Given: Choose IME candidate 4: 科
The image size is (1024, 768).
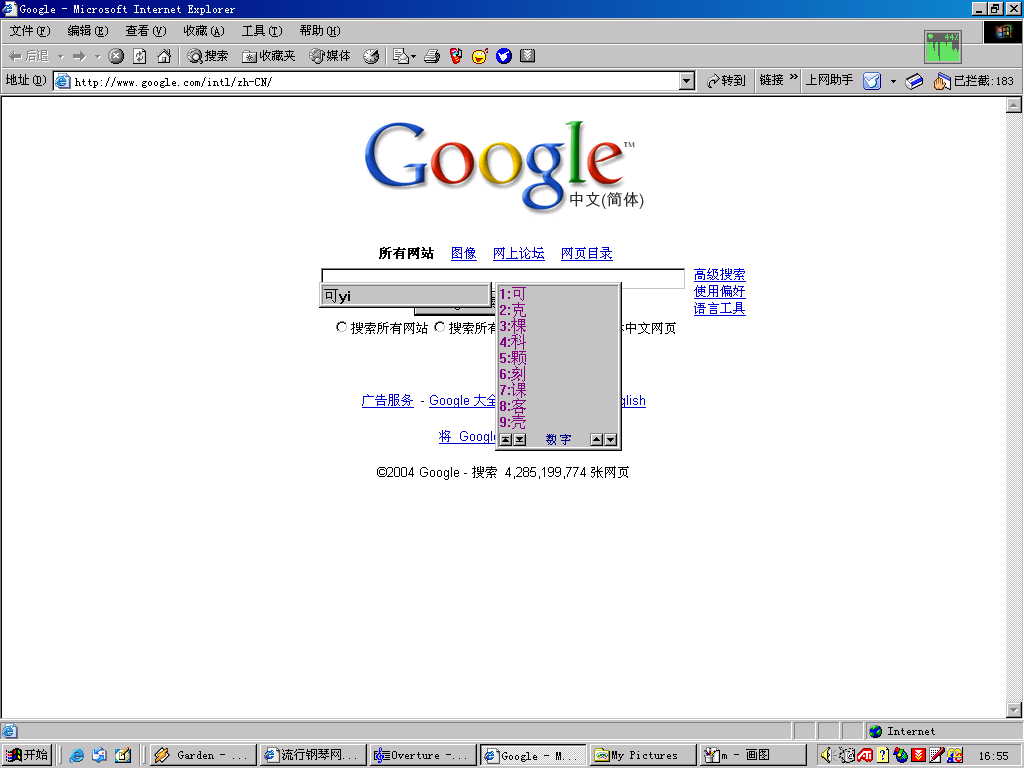Looking at the screenshot, I should (513, 342).
